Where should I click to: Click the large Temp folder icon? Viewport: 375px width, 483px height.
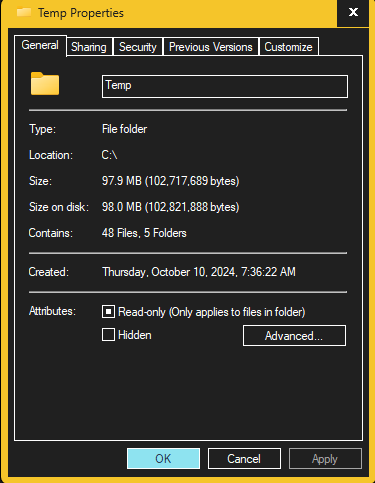point(45,84)
